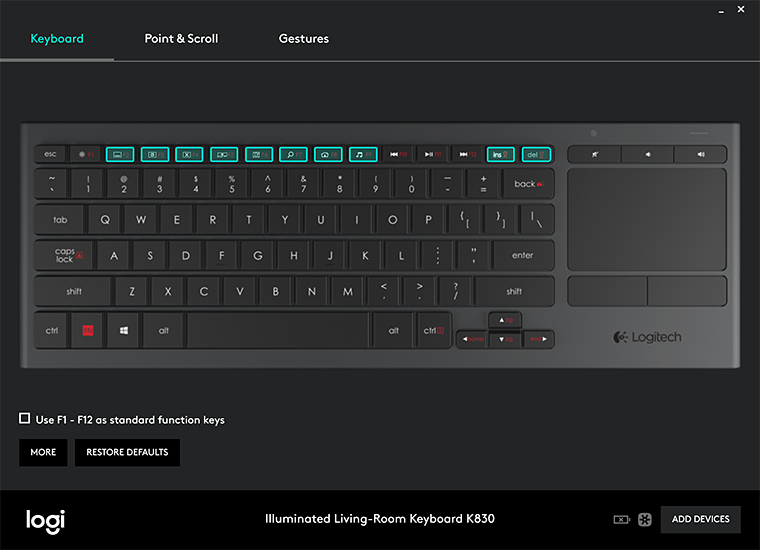Click the Windows logo key
This screenshot has height=550, width=760.
point(124,330)
